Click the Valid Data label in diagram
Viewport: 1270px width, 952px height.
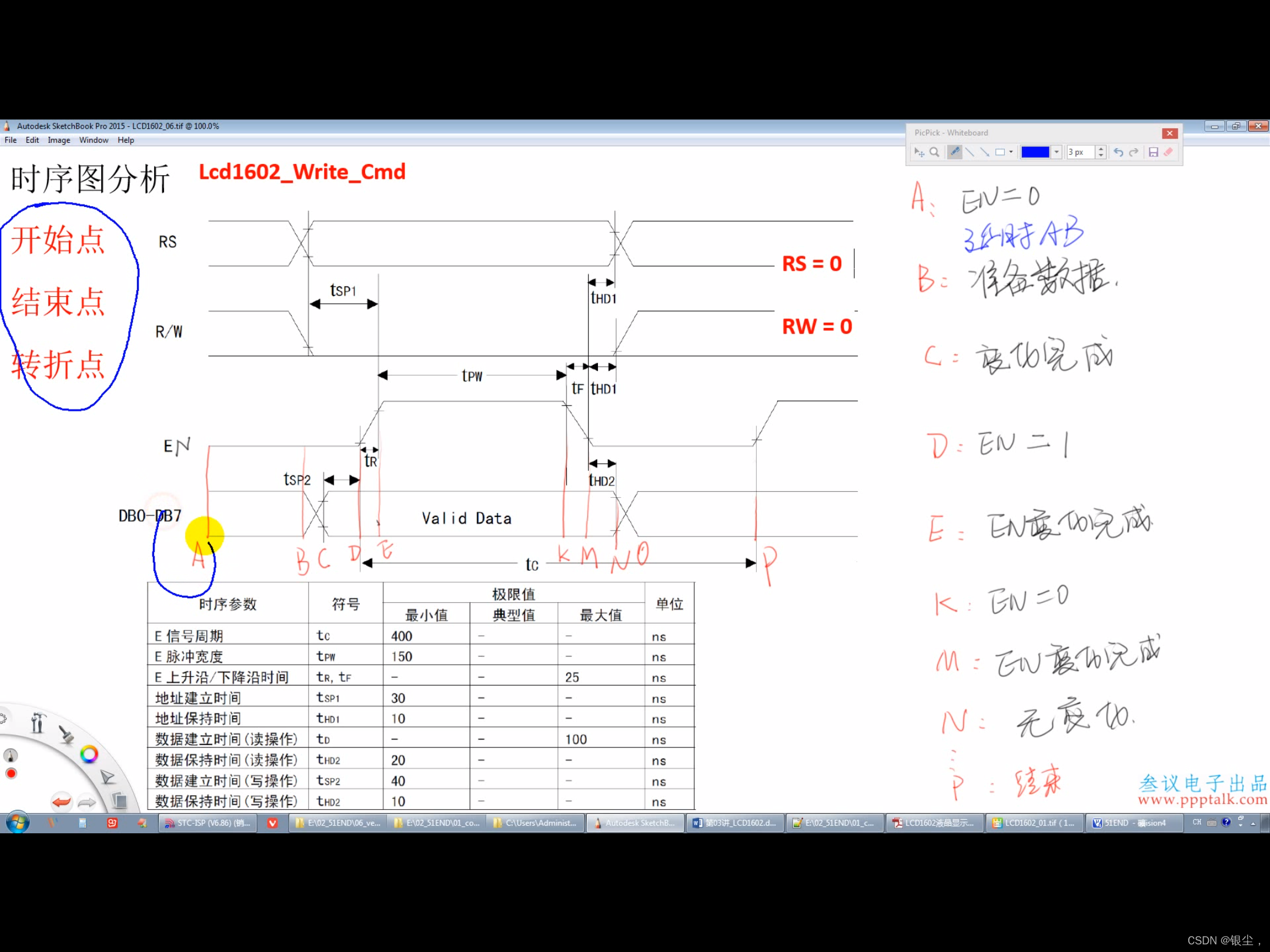pos(467,518)
